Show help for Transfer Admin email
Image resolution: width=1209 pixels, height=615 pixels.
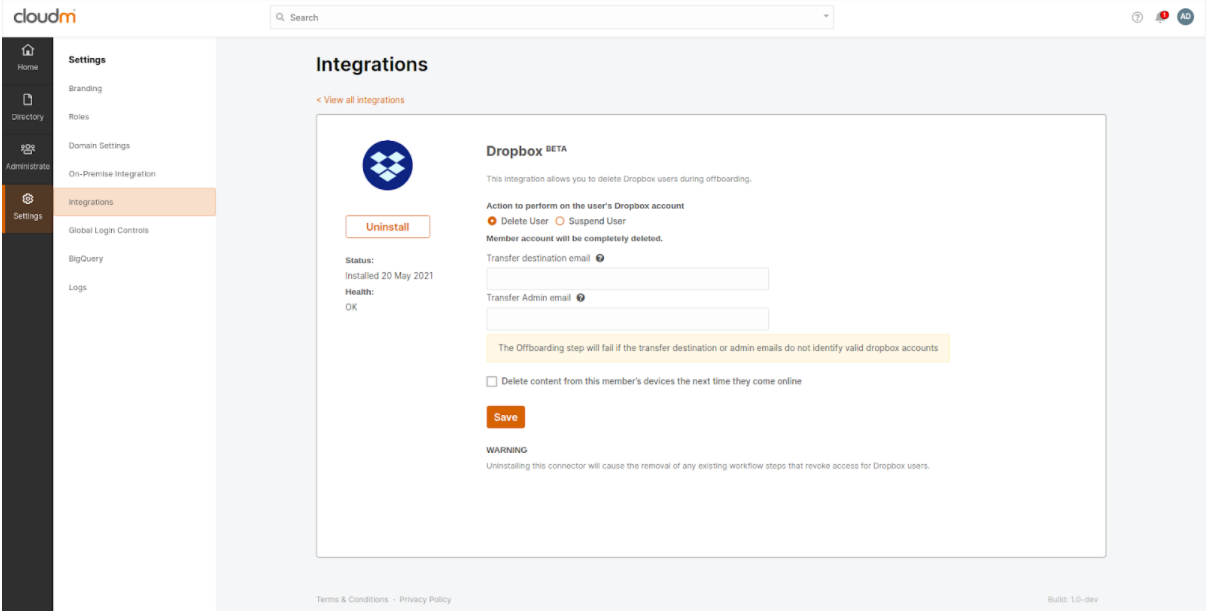click(581, 298)
